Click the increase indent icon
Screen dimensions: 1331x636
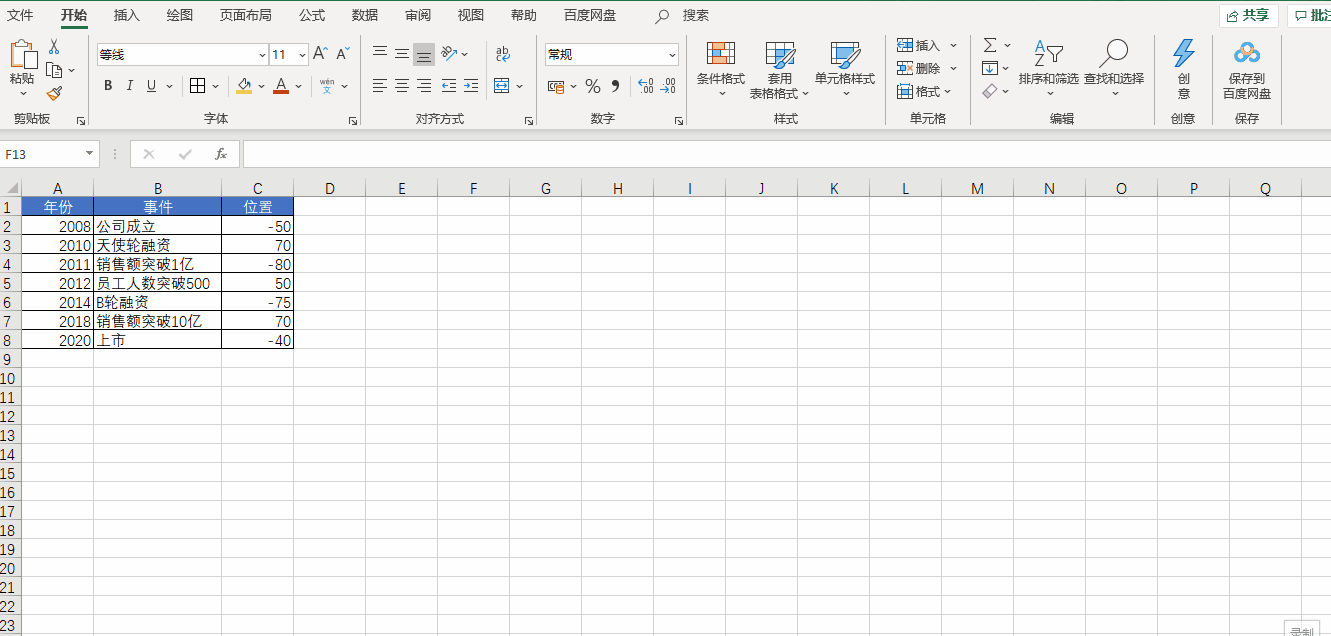click(471, 86)
